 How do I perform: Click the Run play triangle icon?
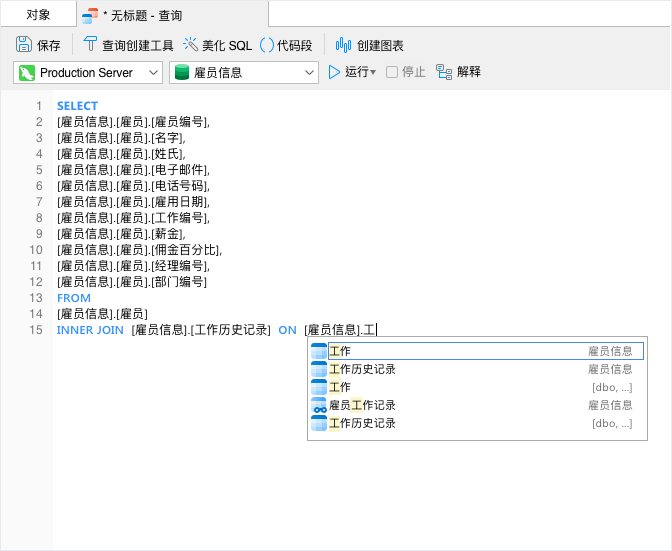(334, 72)
